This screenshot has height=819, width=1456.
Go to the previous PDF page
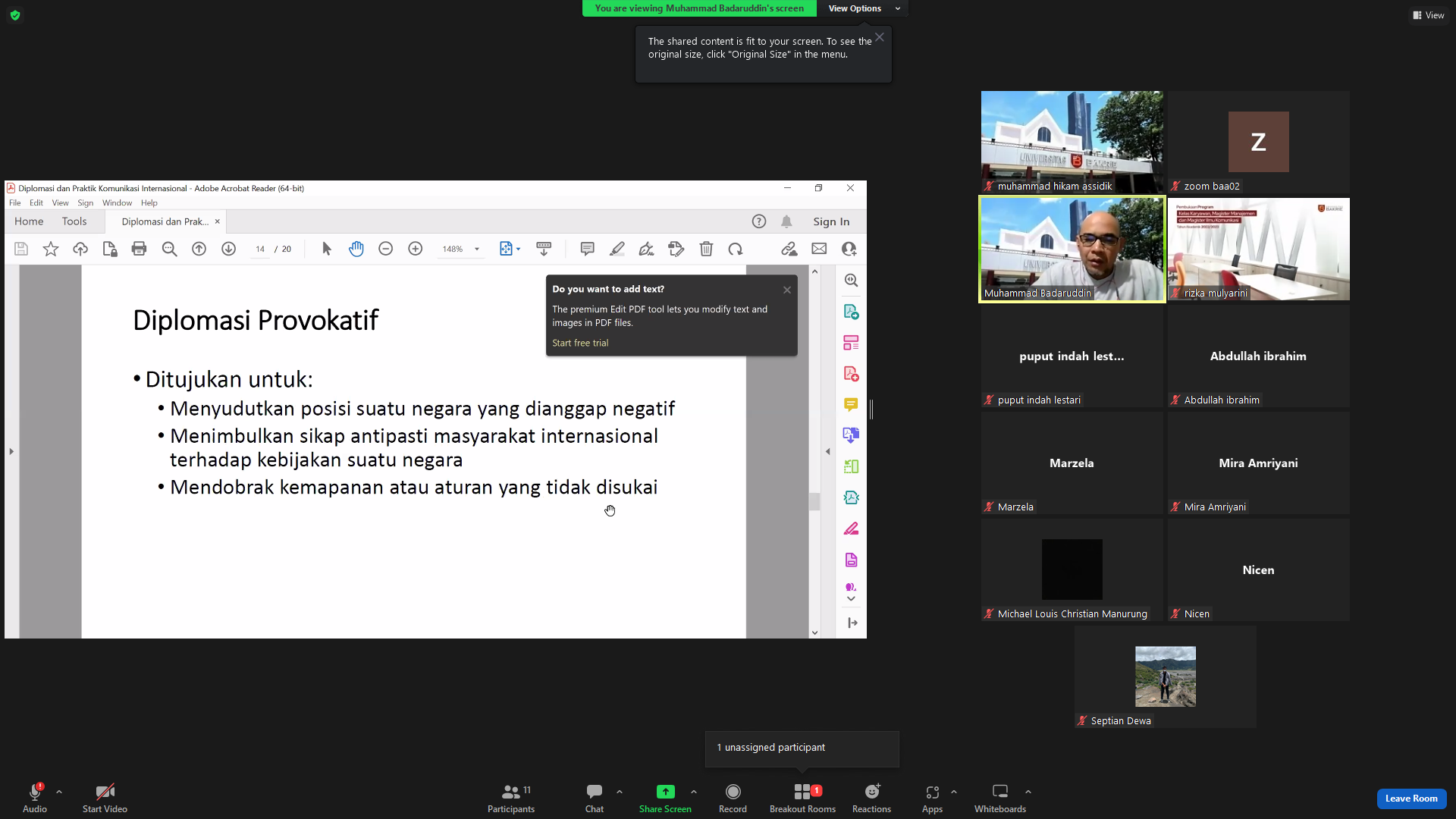pyautogui.click(x=199, y=249)
